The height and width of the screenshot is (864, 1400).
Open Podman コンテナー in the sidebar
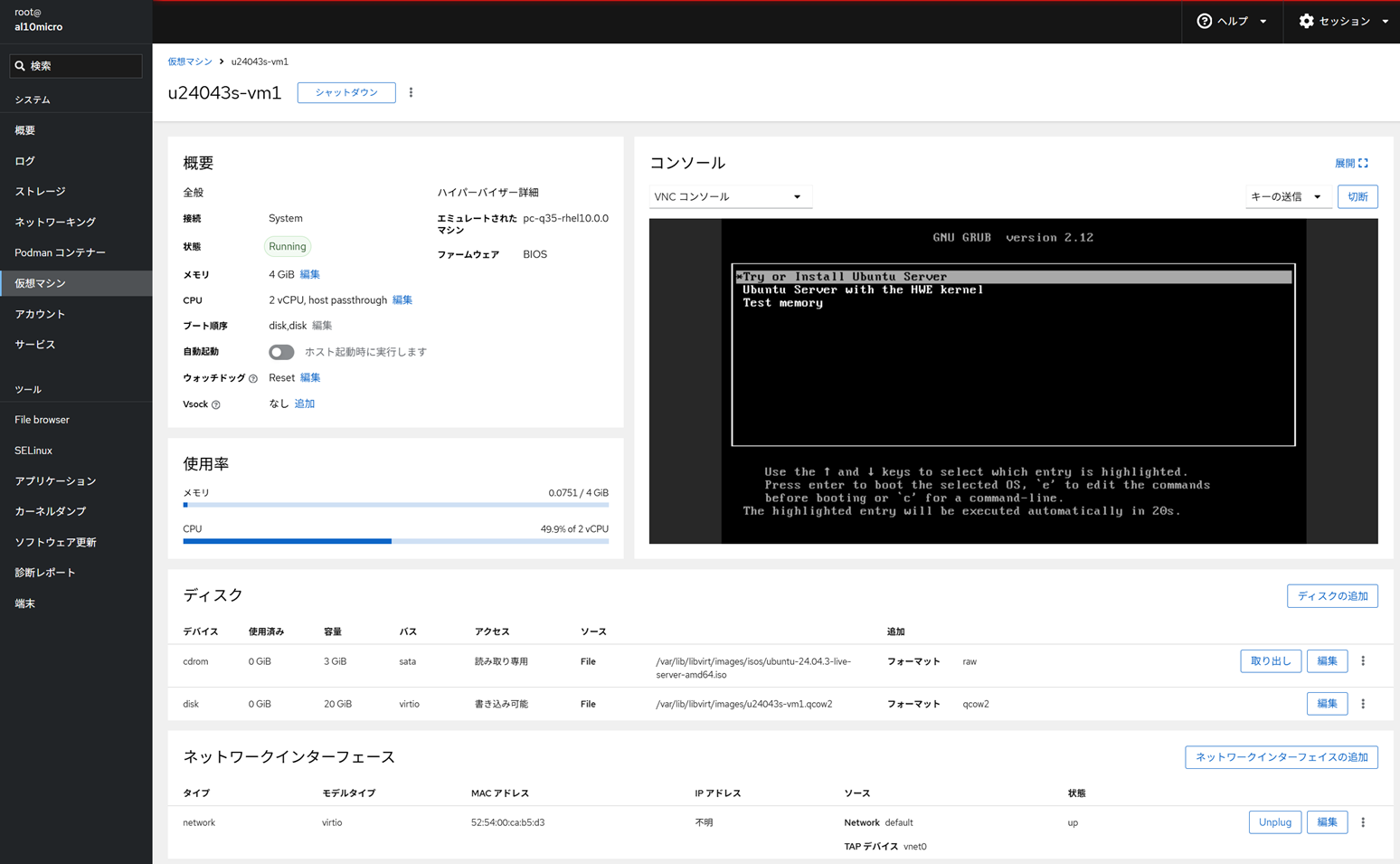coord(76,252)
